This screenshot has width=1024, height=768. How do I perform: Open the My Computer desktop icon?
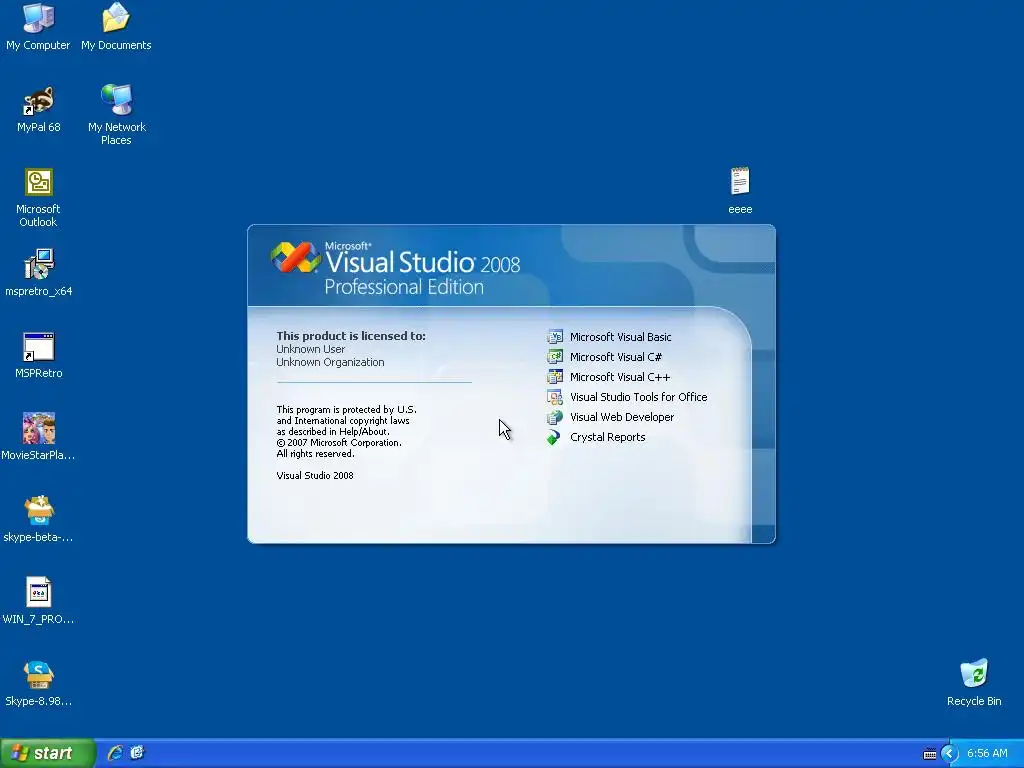click(x=39, y=19)
